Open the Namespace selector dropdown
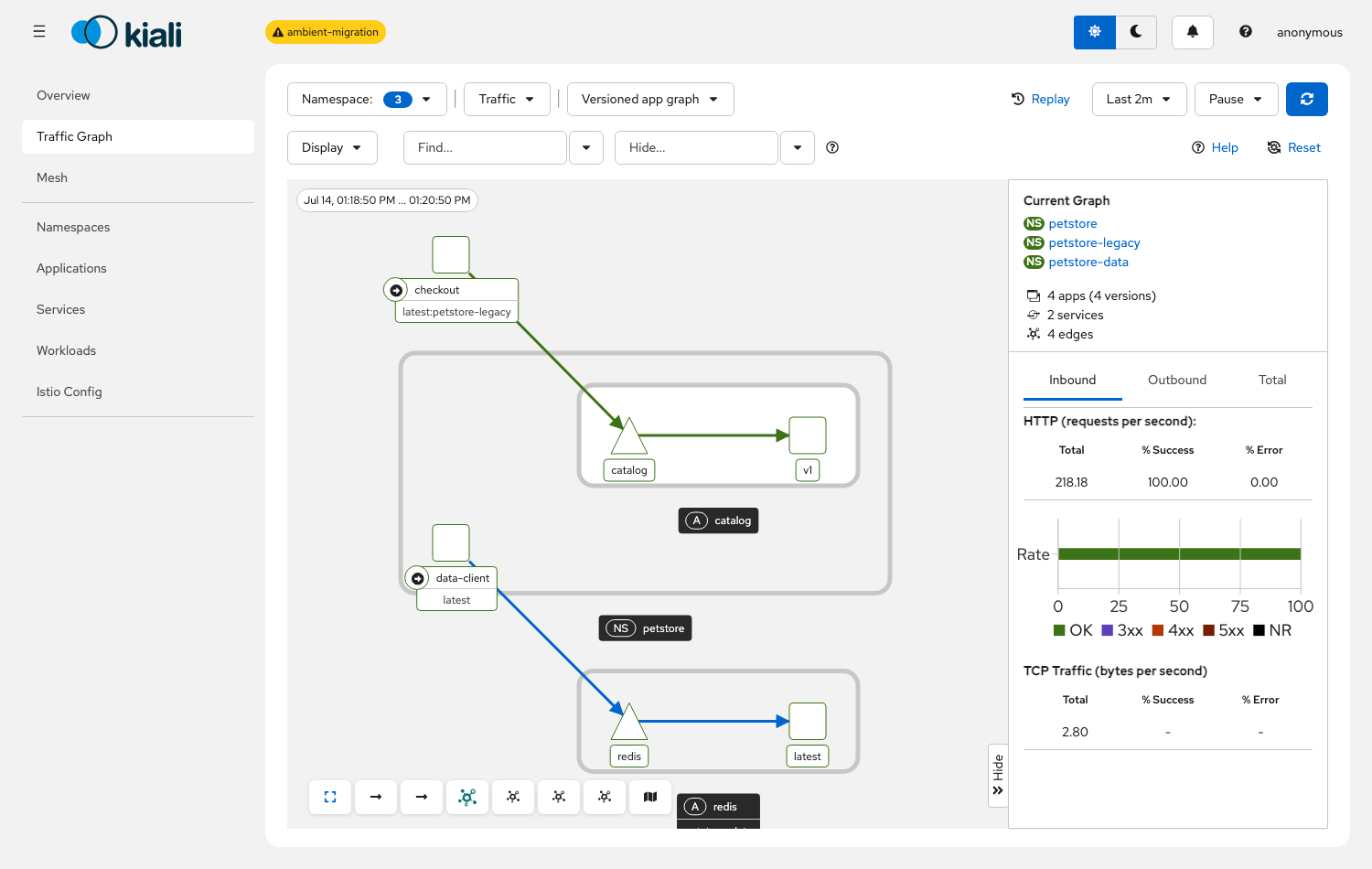This screenshot has width=1372, height=869. click(367, 99)
